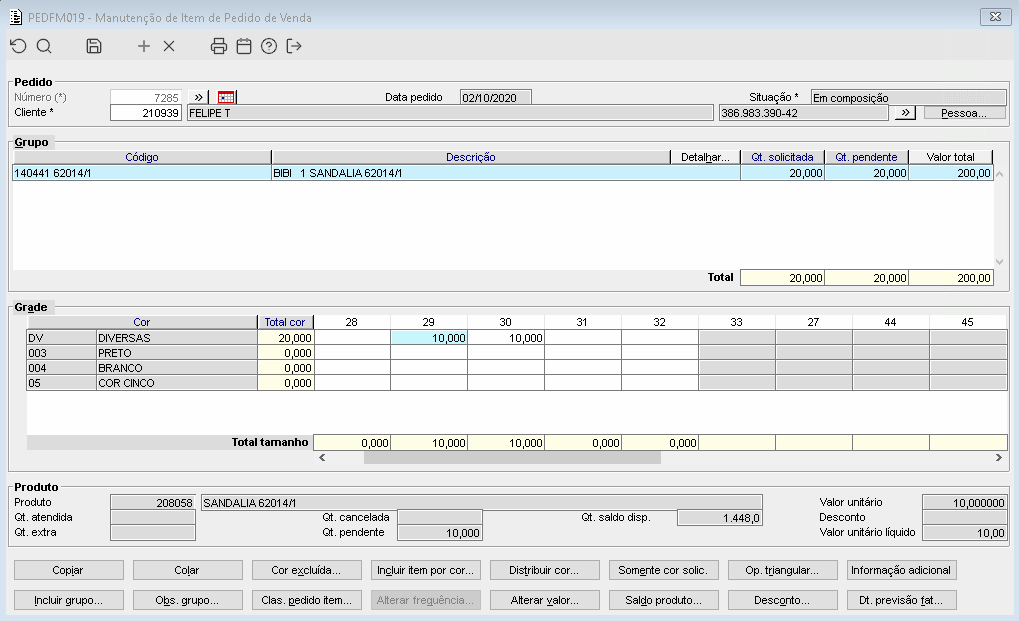This screenshot has height=621, width=1019.
Task: Open Op. triangular... dialog
Action: pos(782,570)
